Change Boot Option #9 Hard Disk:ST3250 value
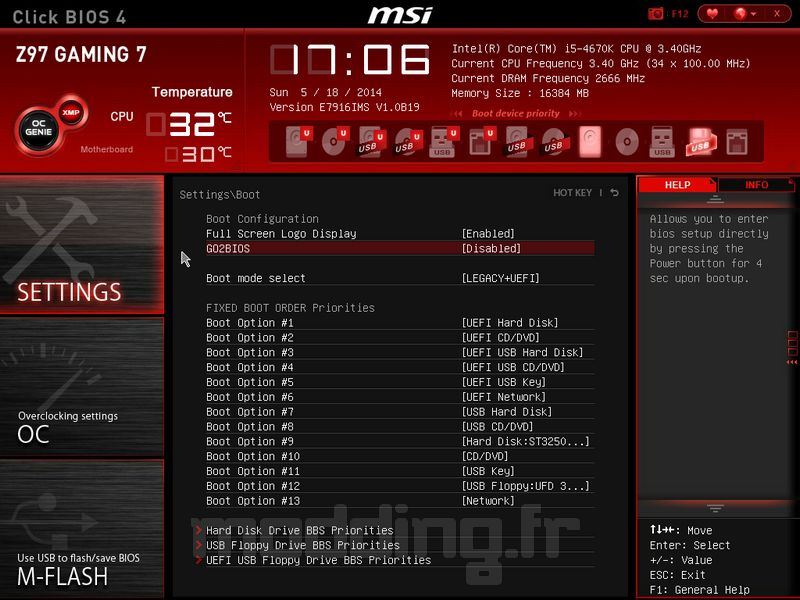Viewport: 800px width, 600px height. [526, 441]
